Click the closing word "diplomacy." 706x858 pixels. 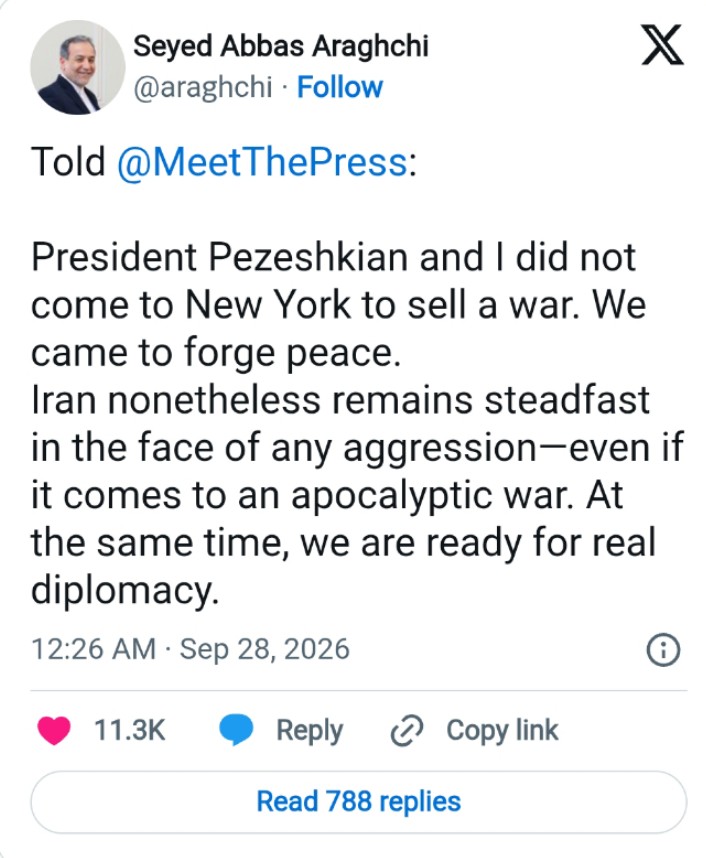tap(125, 590)
